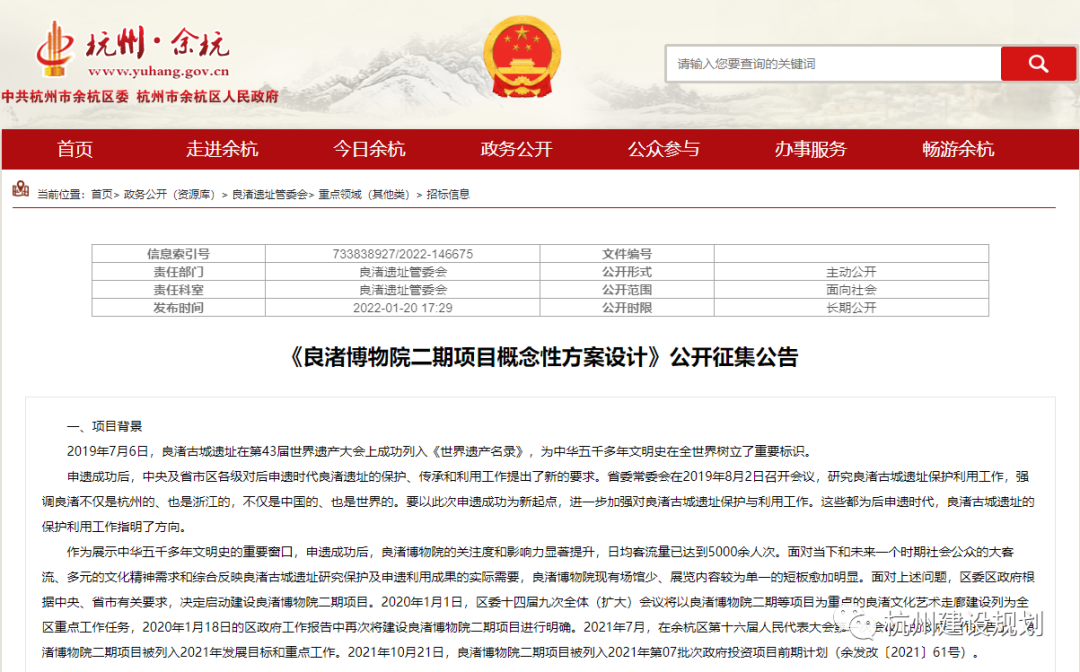This screenshot has height=672, width=1080.
Task: Follow the 重点领域（其他类） breadcrumb link
Action: 364,194
